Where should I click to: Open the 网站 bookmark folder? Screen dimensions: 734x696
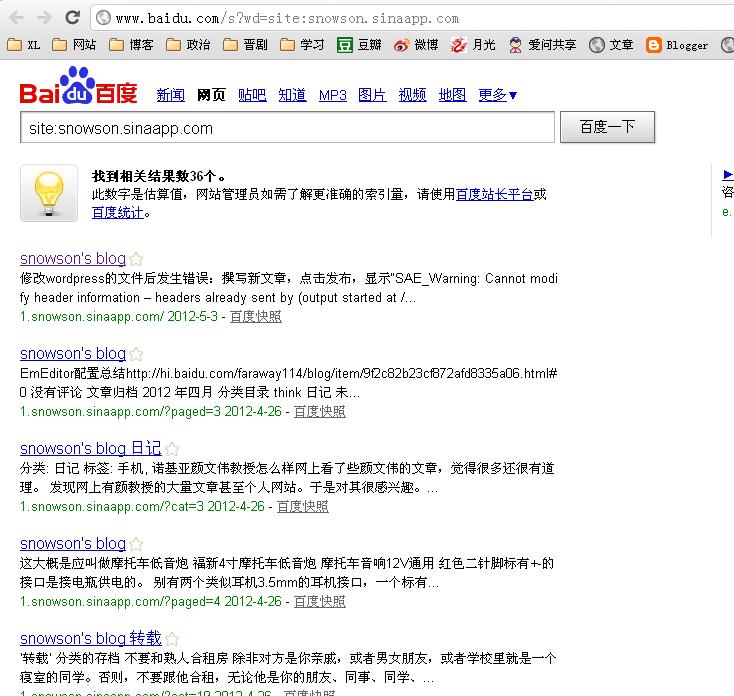(x=74, y=45)
